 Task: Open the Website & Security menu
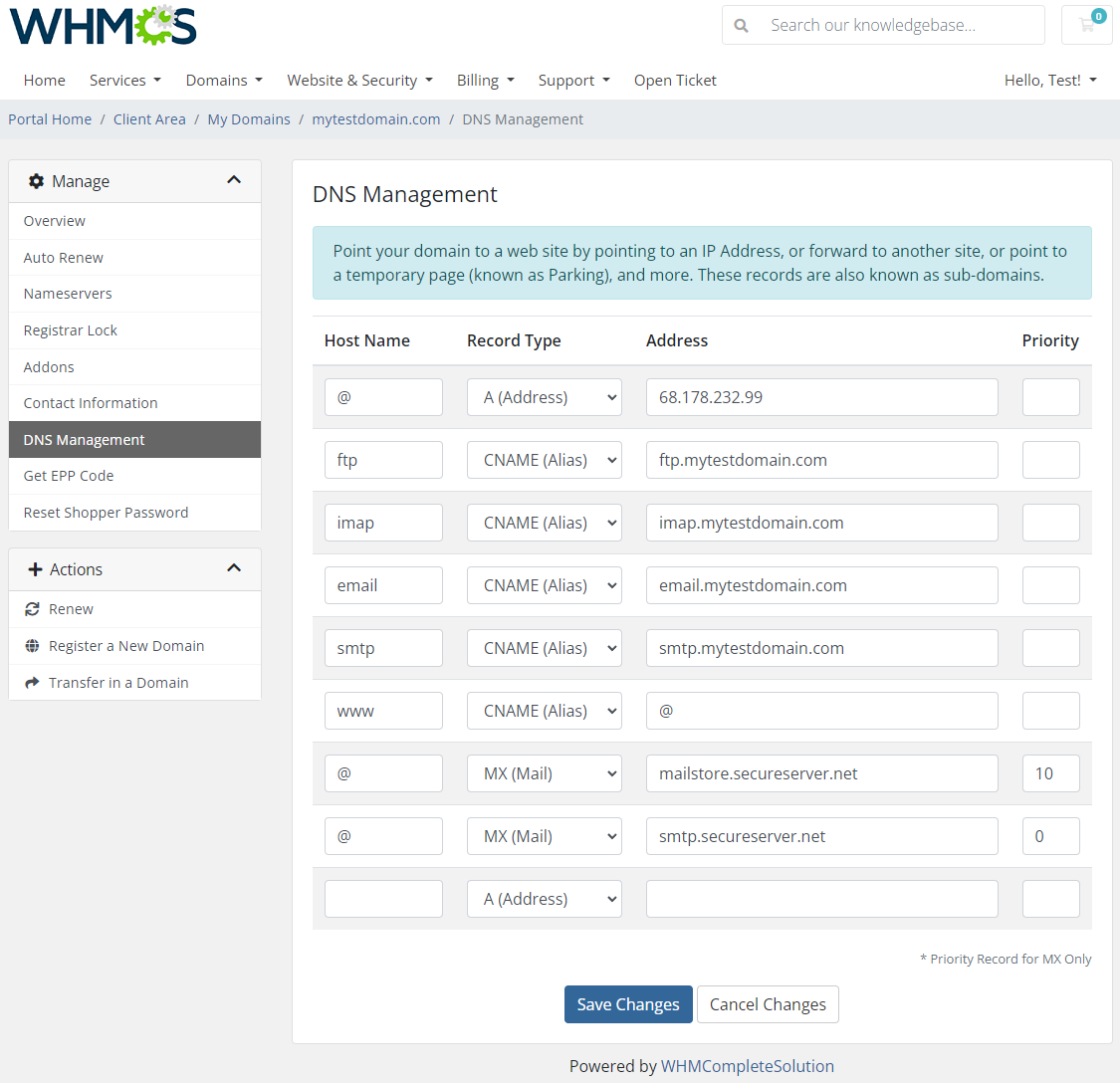pos(359,80)
